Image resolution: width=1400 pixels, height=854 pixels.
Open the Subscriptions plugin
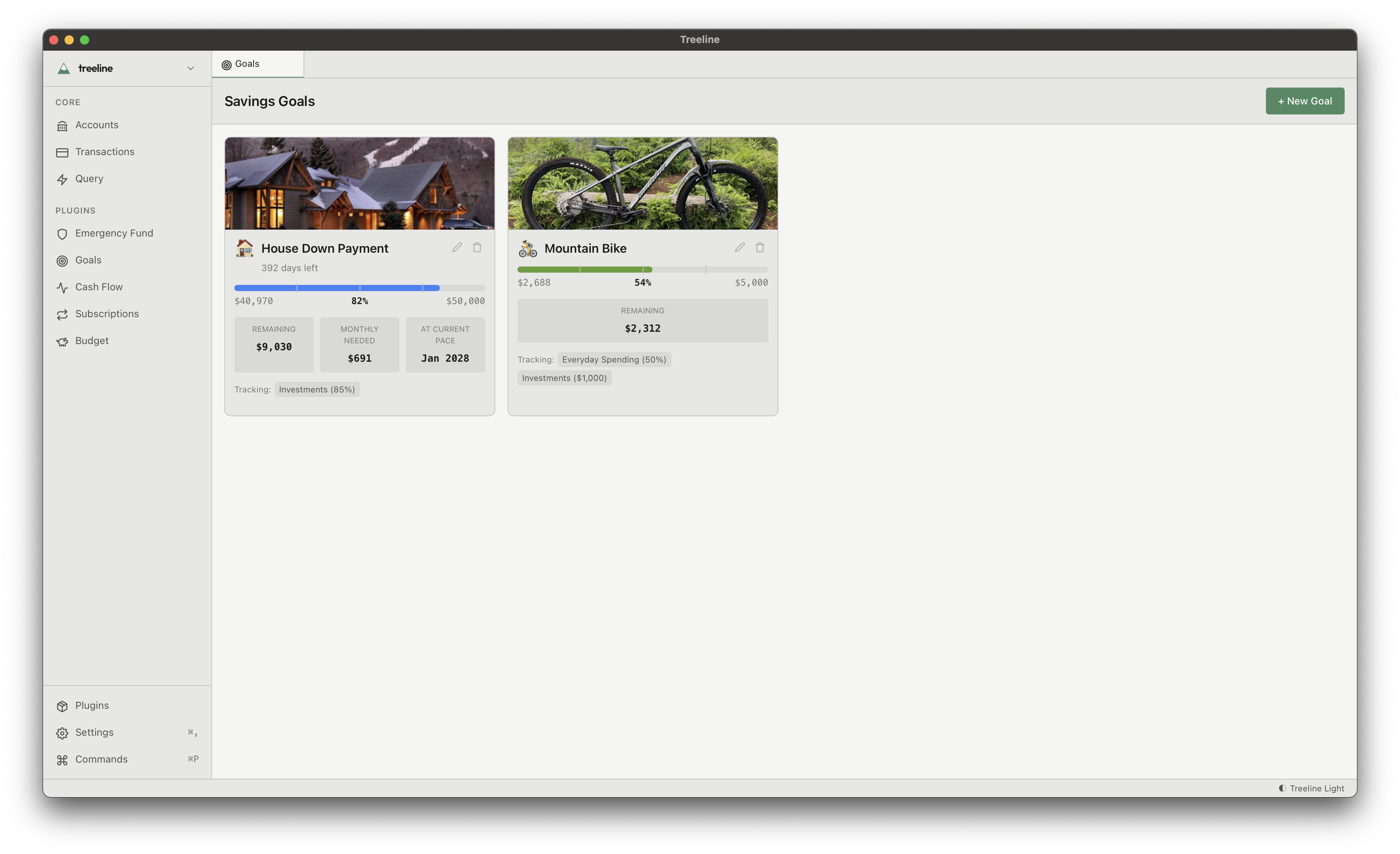[107, 313]
